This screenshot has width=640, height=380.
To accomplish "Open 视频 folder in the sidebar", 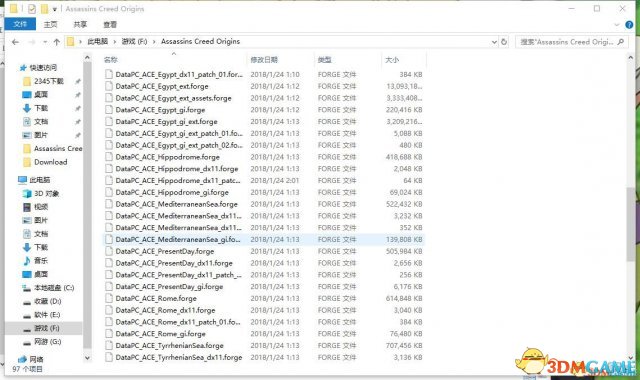I will coord(41,207).
